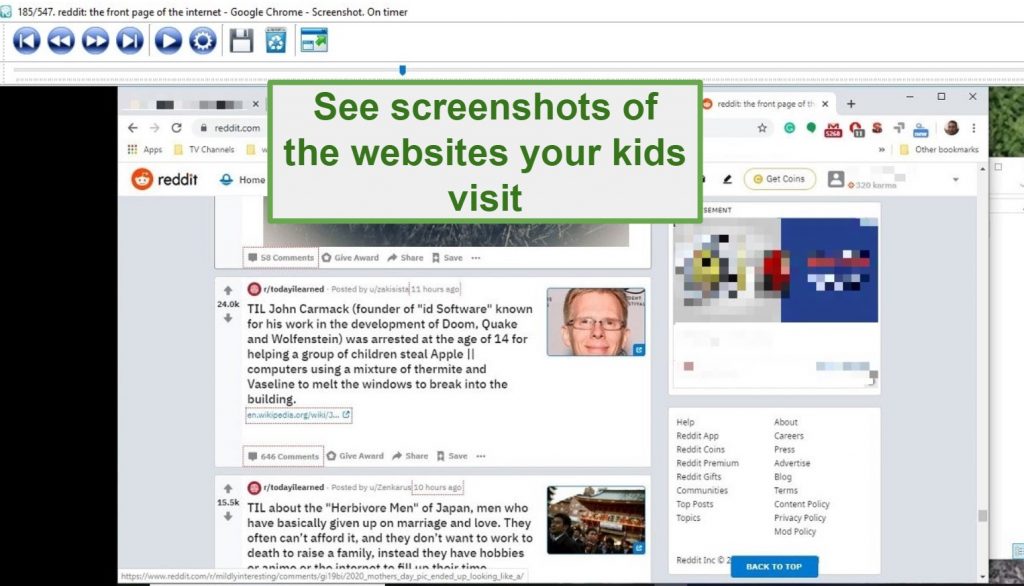Downvote the Herbivore Men post
Viewport: 1024px width, 586px height.
pyautogui.click(x=228, y=516)
